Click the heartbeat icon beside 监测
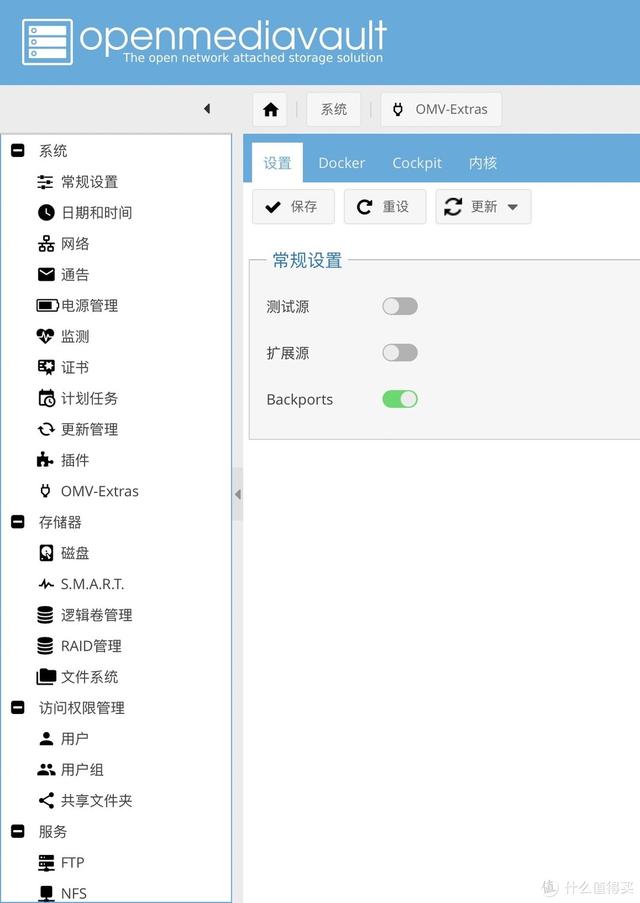640x903 pixels. coord(45,336)
